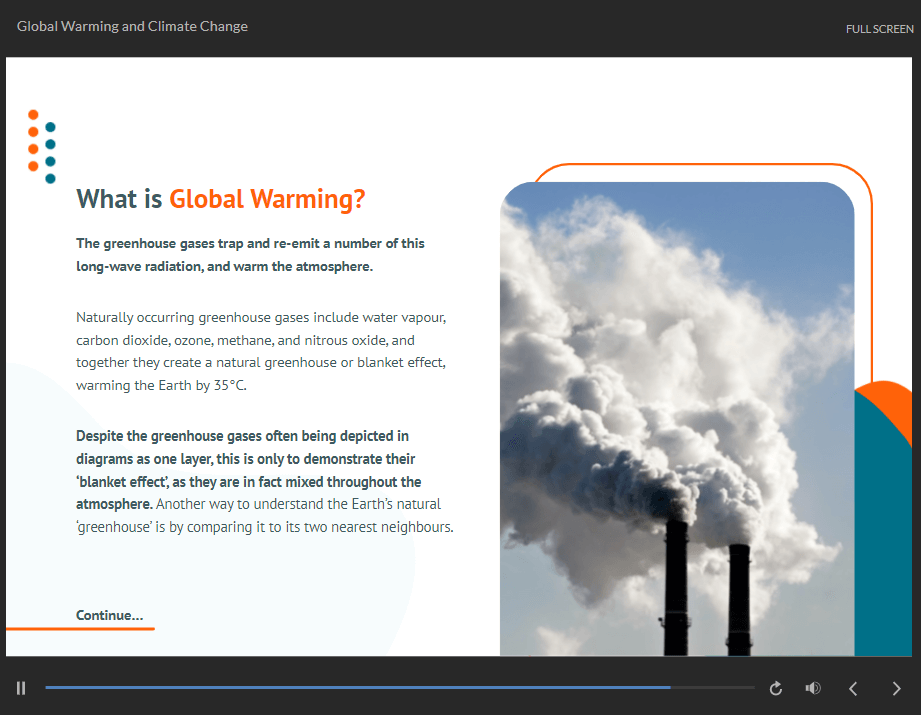Pause the slide playback

pos(21,688)
